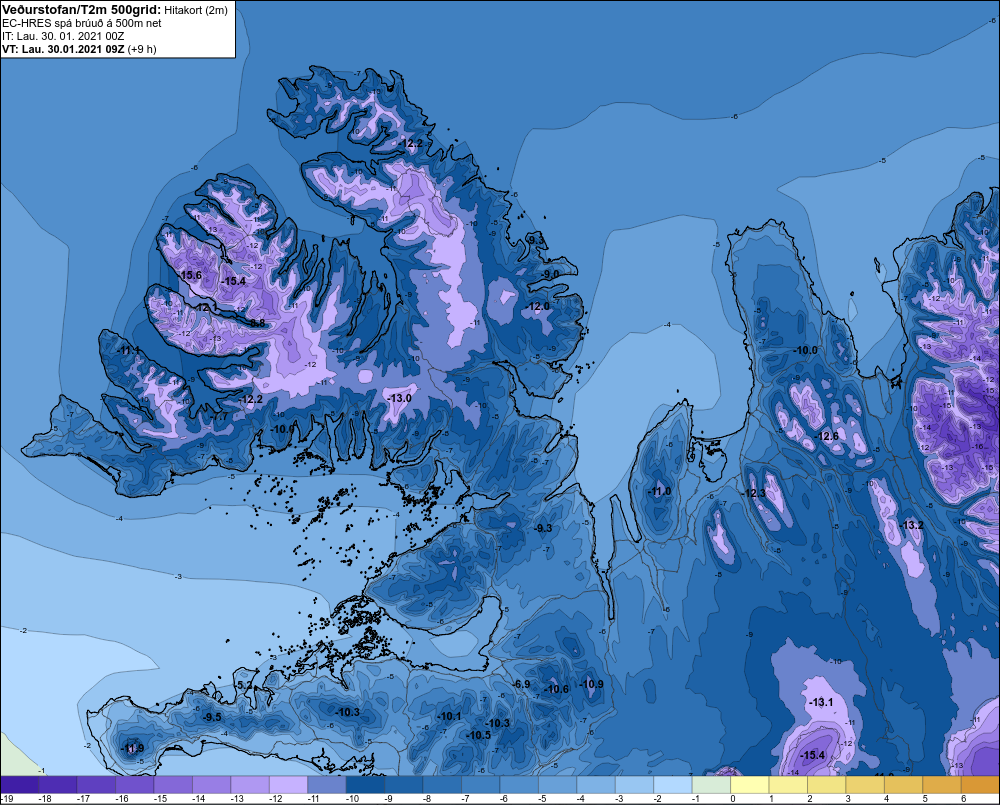Select the legend swatch between -13 and -12

tap(250, 785)
